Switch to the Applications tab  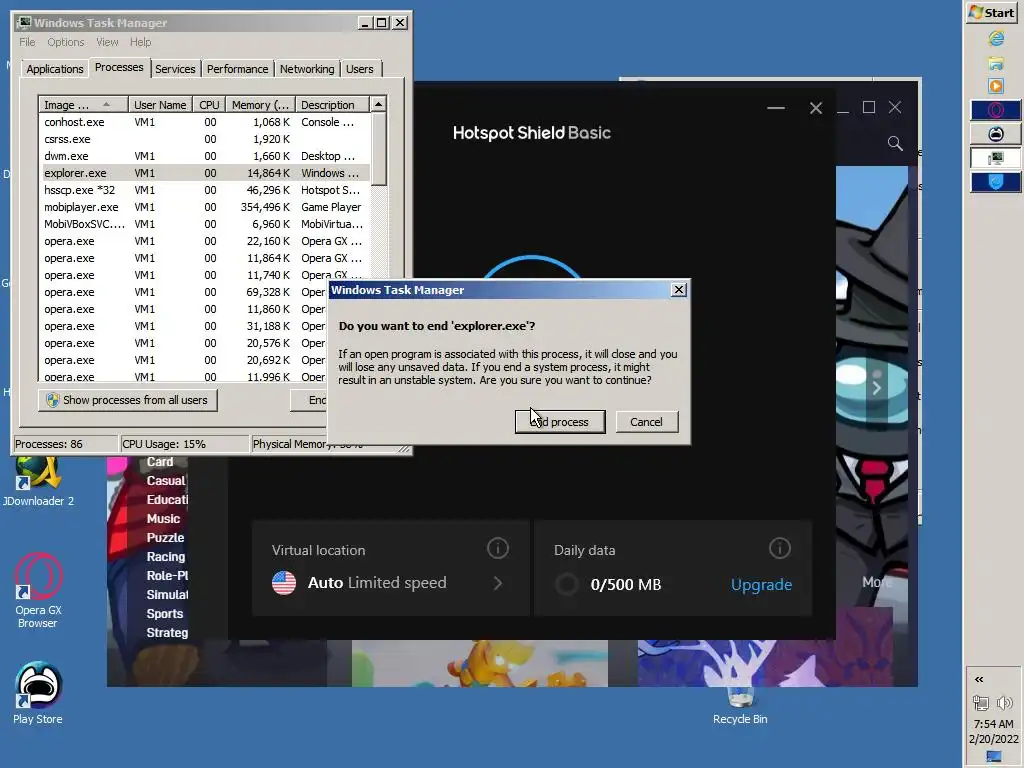pos(55,69)
